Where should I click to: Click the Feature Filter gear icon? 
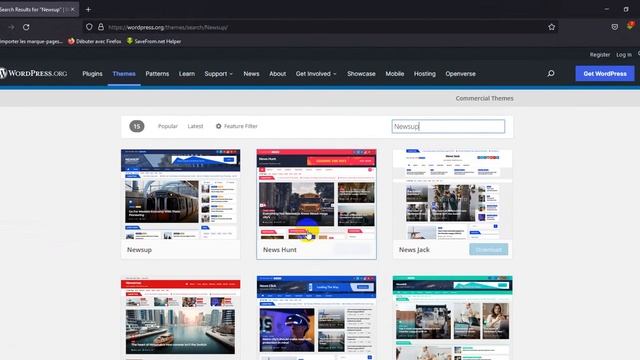(218, 126)
